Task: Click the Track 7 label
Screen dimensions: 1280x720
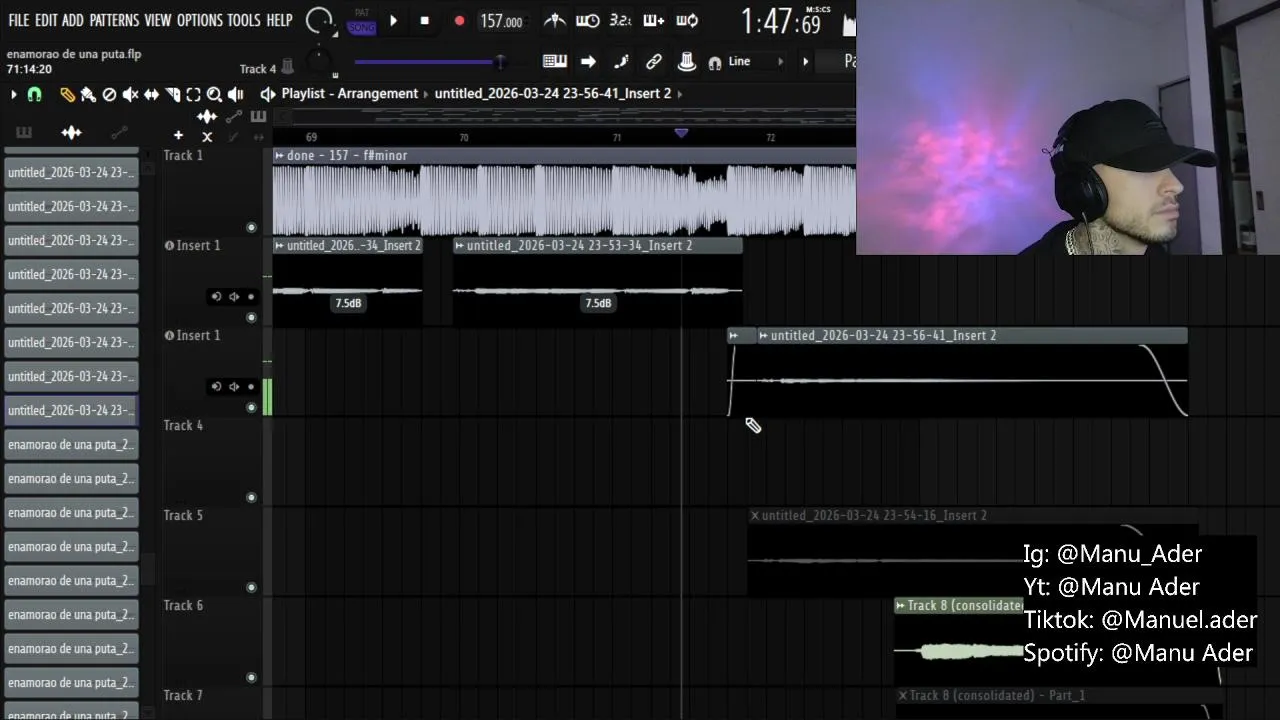Action: click(x=183, y=695)
